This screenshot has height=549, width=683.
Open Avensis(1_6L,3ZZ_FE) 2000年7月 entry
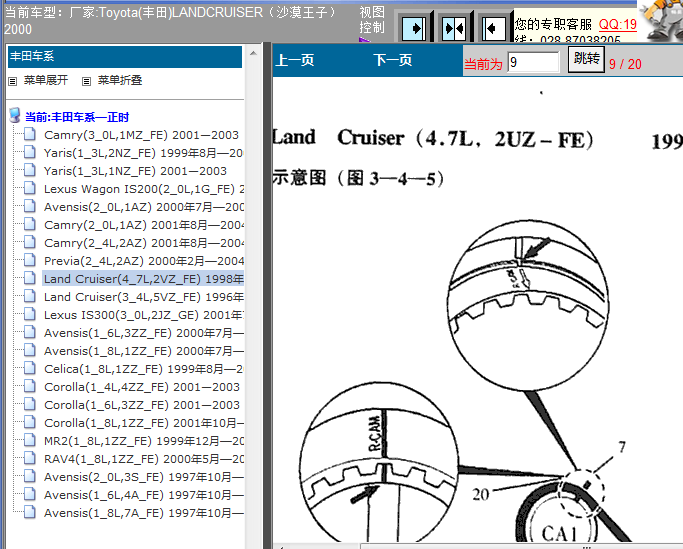point(143,333)
